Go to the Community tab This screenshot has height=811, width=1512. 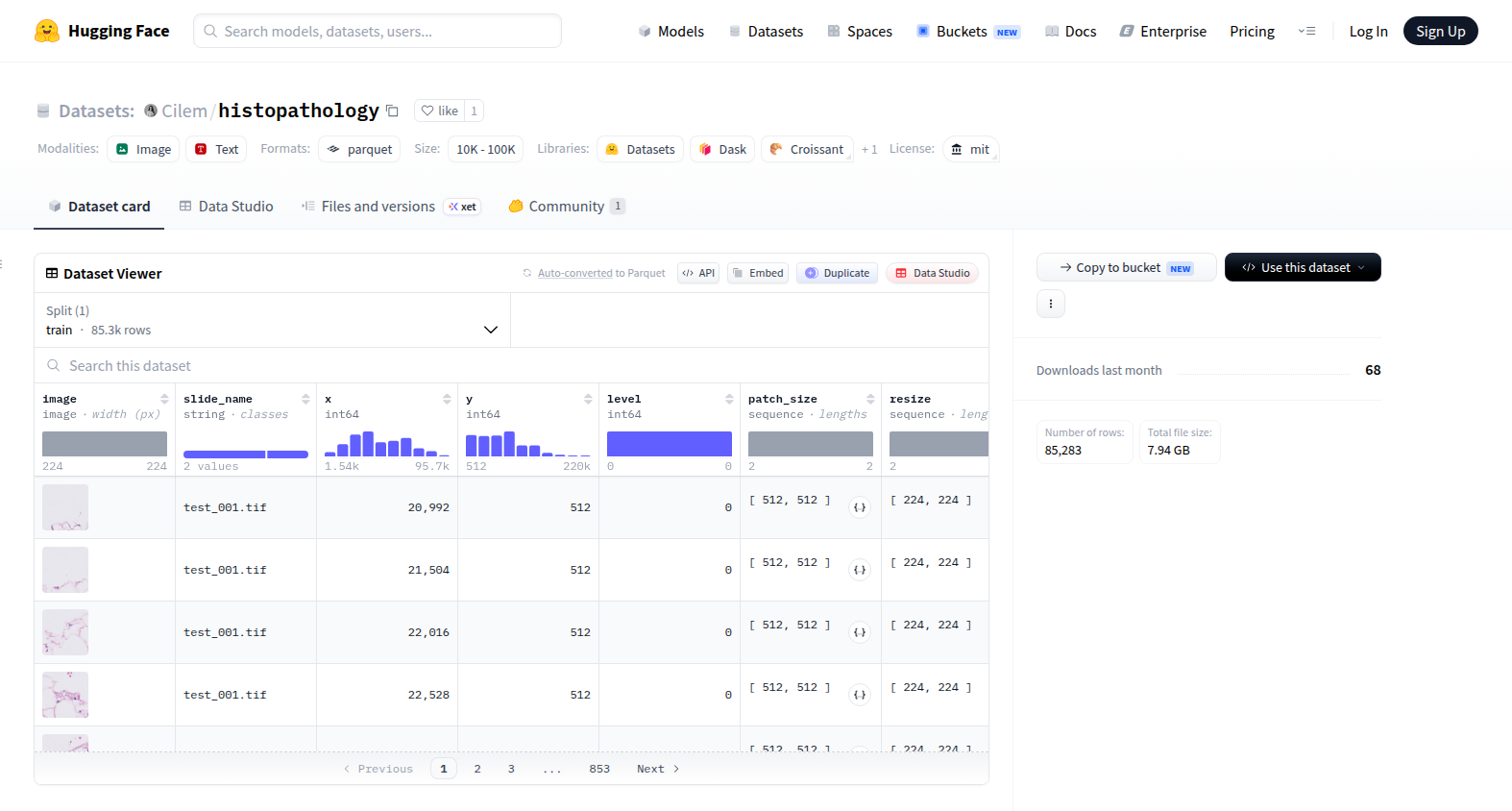point(567,207)
